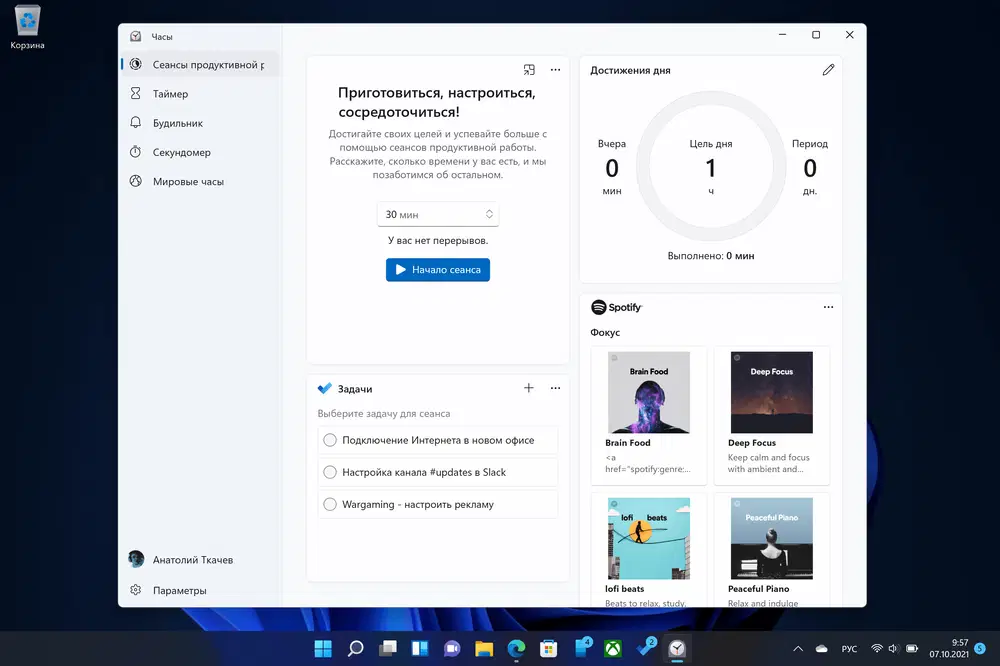Launch Microsoft Edge from taskbar

coord(516,649)
